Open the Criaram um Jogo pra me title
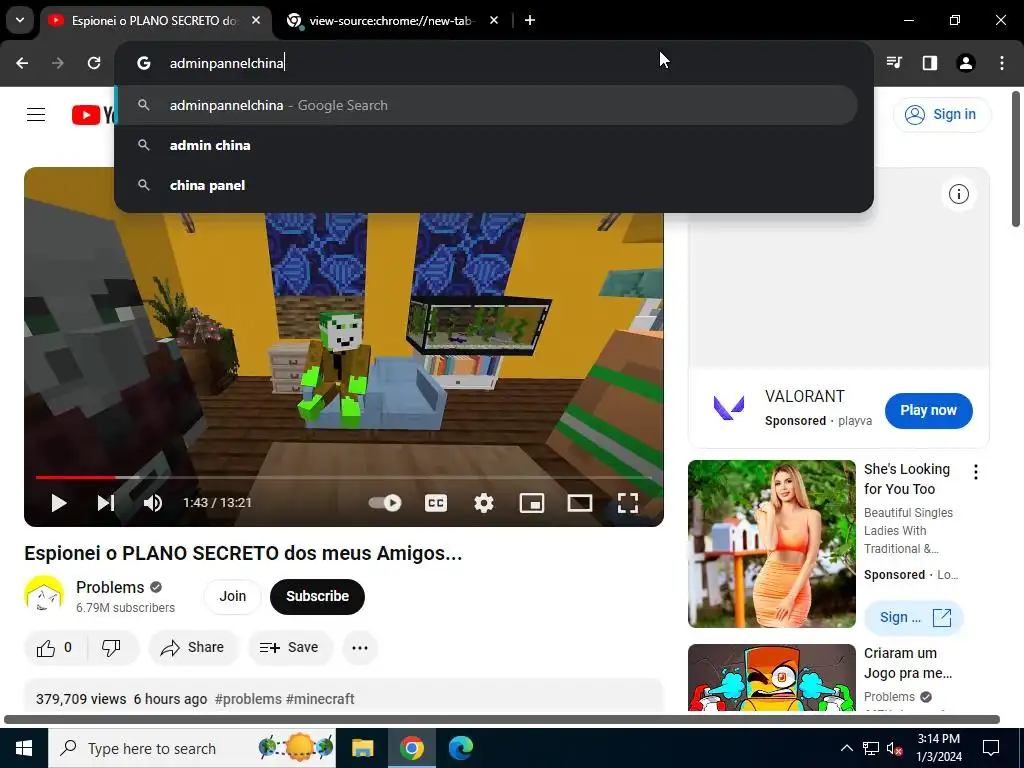 tap(908, 663)
